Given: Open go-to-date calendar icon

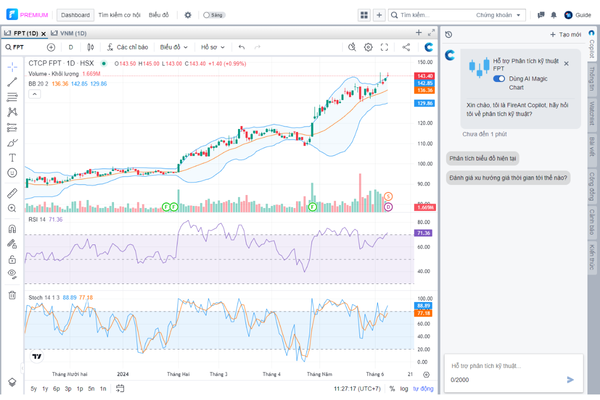Looking at the screenshot, I should pyautogui.click(x=120, y=389).
